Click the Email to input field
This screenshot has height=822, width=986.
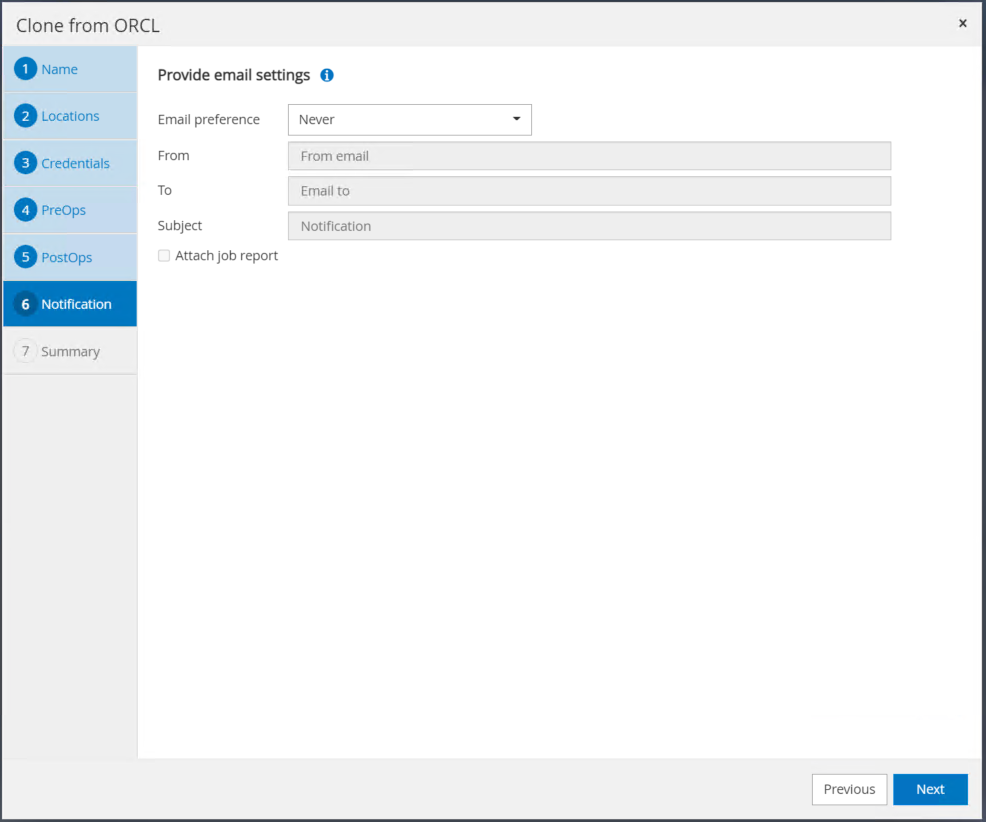pyautogui.click(x=589, y=191)
